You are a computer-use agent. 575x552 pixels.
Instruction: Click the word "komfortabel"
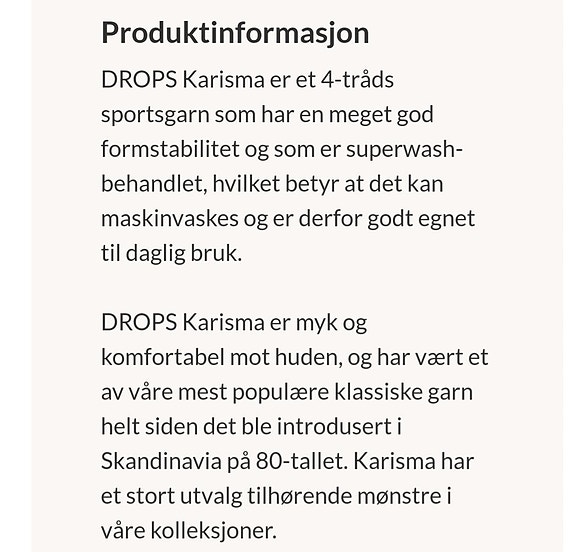pyautogui.click(x=162, y=357)
